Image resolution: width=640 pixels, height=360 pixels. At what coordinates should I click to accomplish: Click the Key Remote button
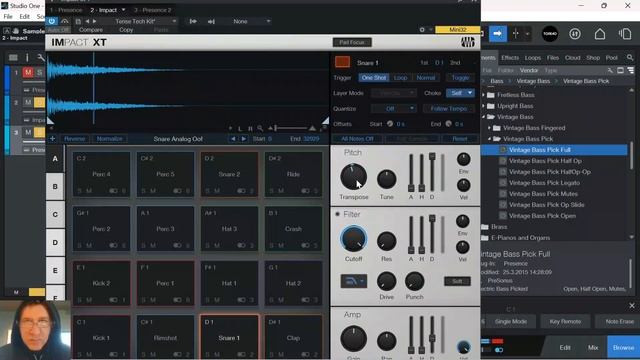(565, 321)
